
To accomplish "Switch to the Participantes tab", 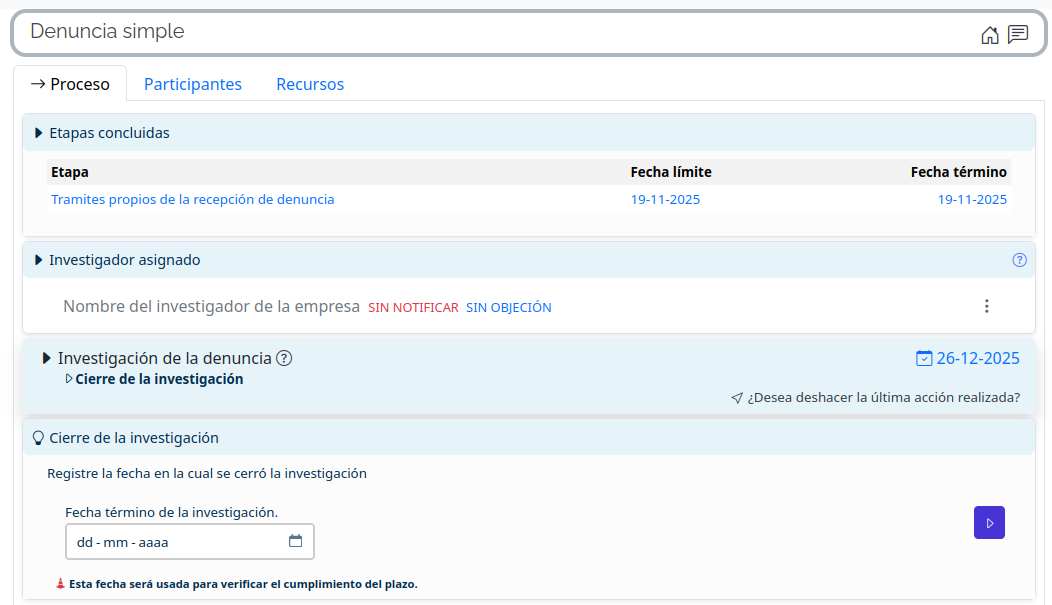I will point(193,84).
